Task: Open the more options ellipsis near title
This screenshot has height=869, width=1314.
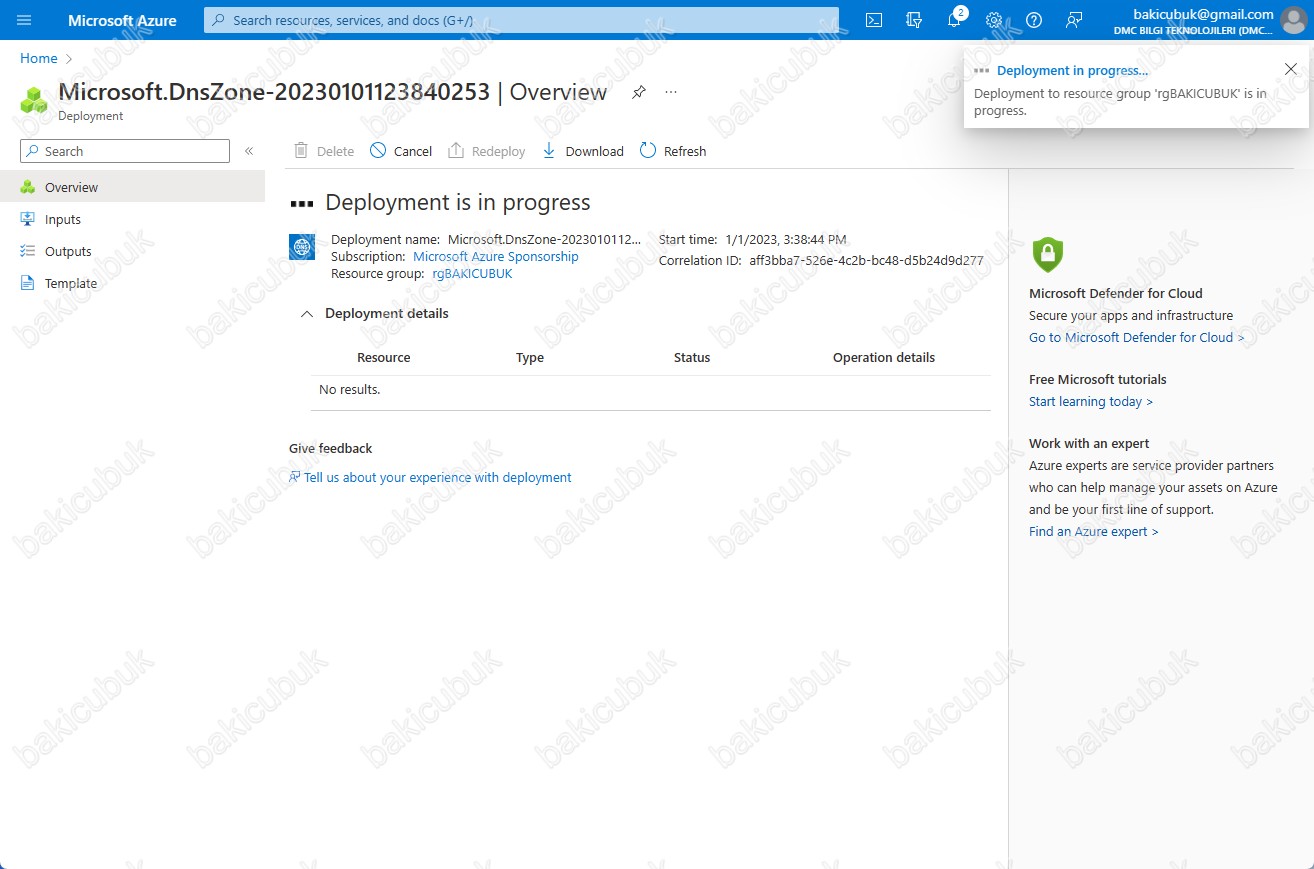Action: [671, 92]
